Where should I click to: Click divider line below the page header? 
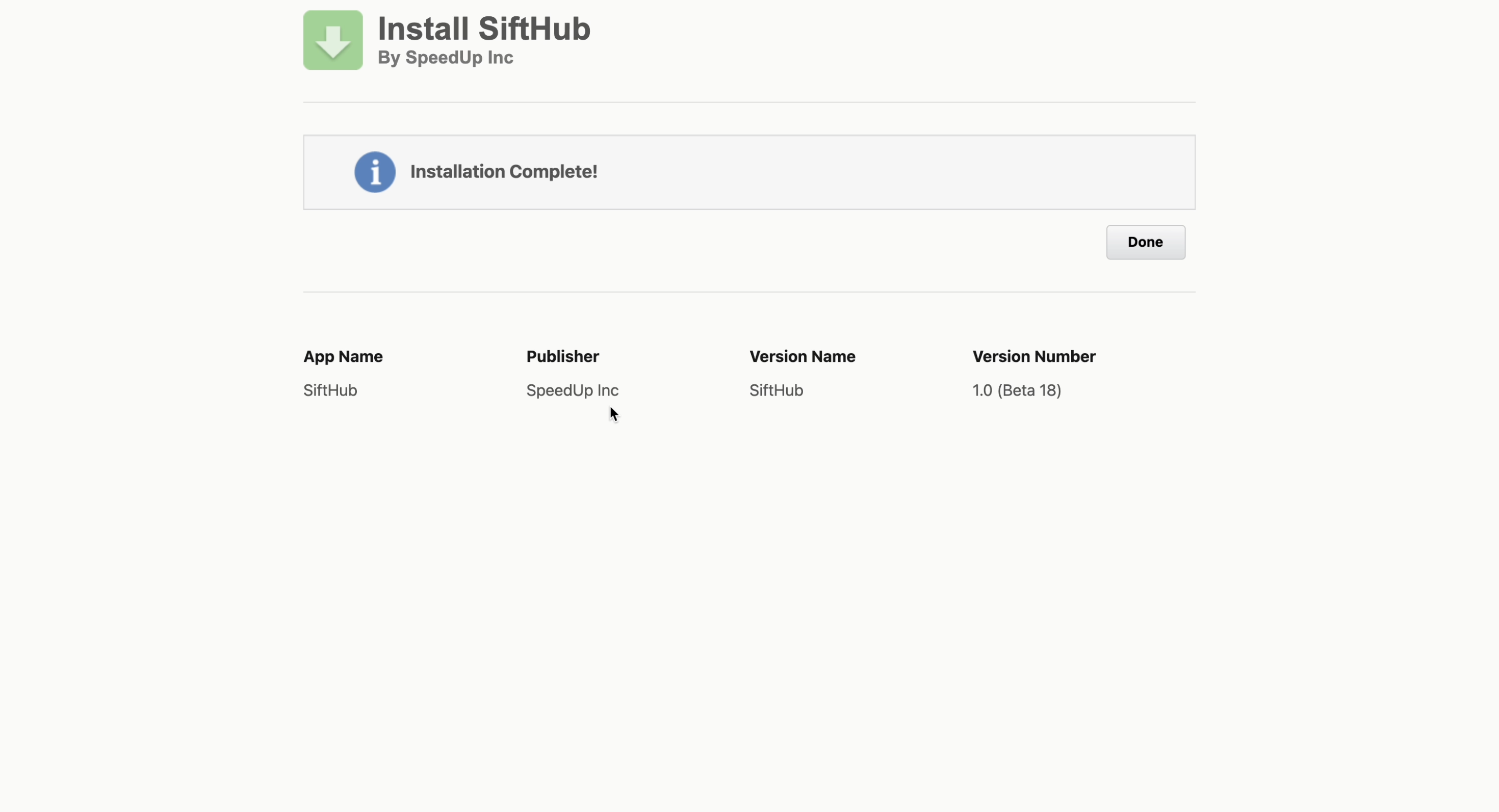pyautogui.click(x=749, y=102)
